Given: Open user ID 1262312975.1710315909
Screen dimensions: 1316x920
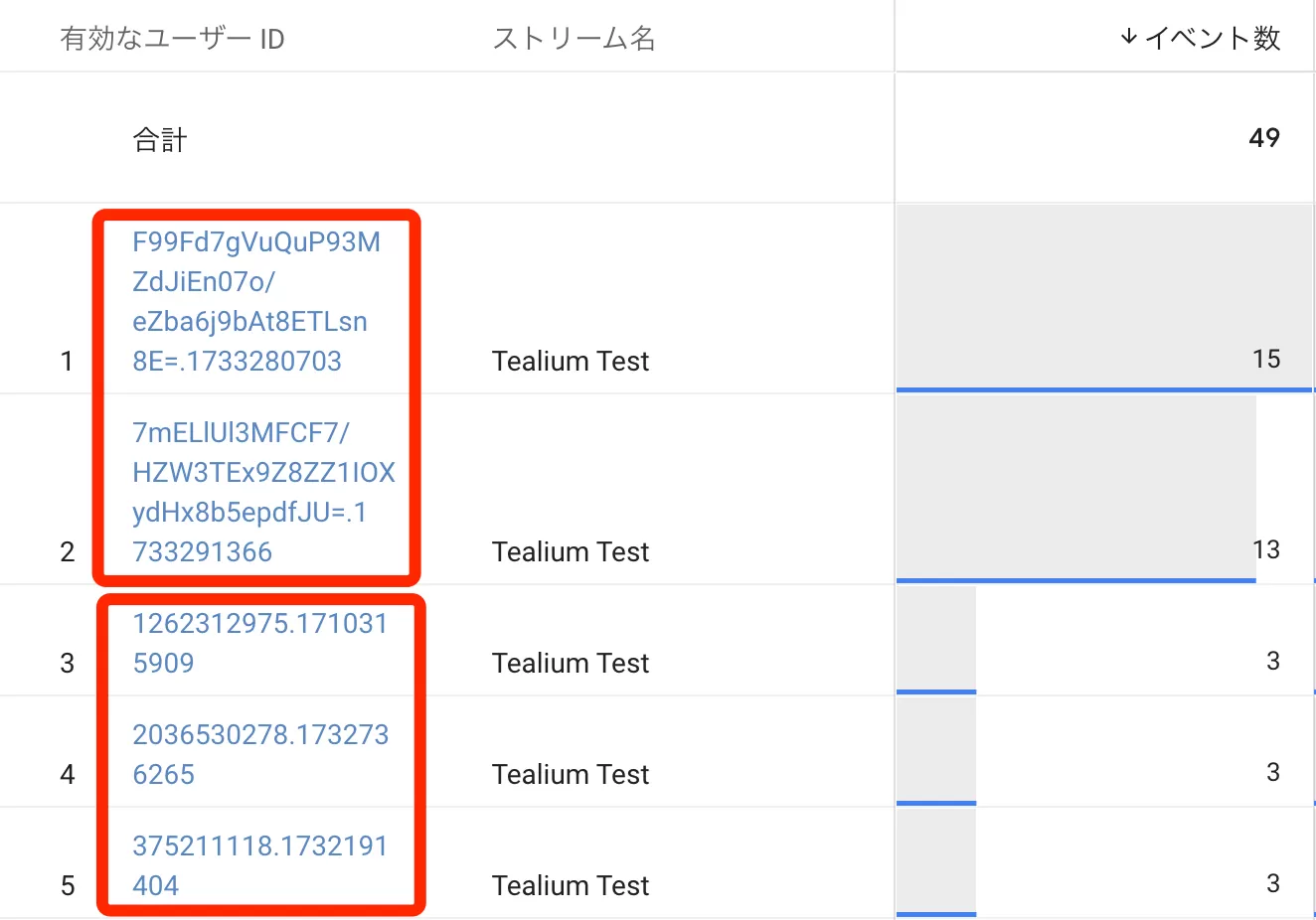Looking at the screenshot, I should tap(259, 643).
